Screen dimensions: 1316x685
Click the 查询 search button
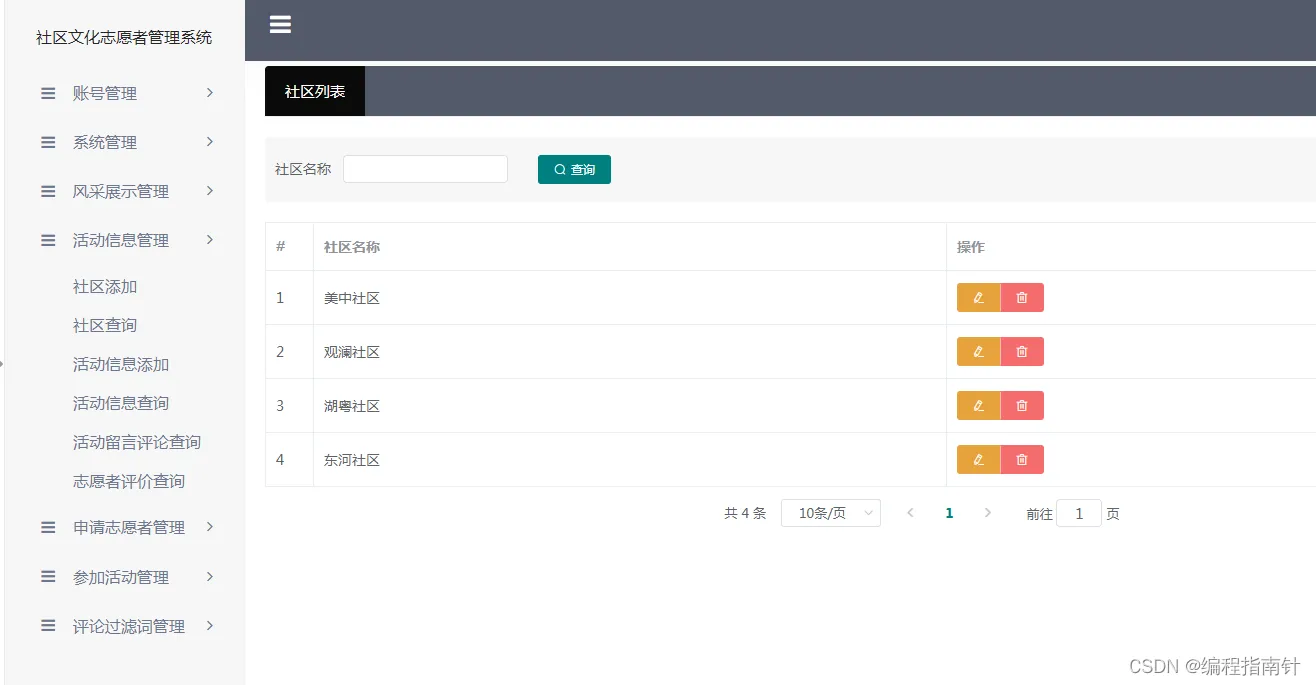point(574,169)
